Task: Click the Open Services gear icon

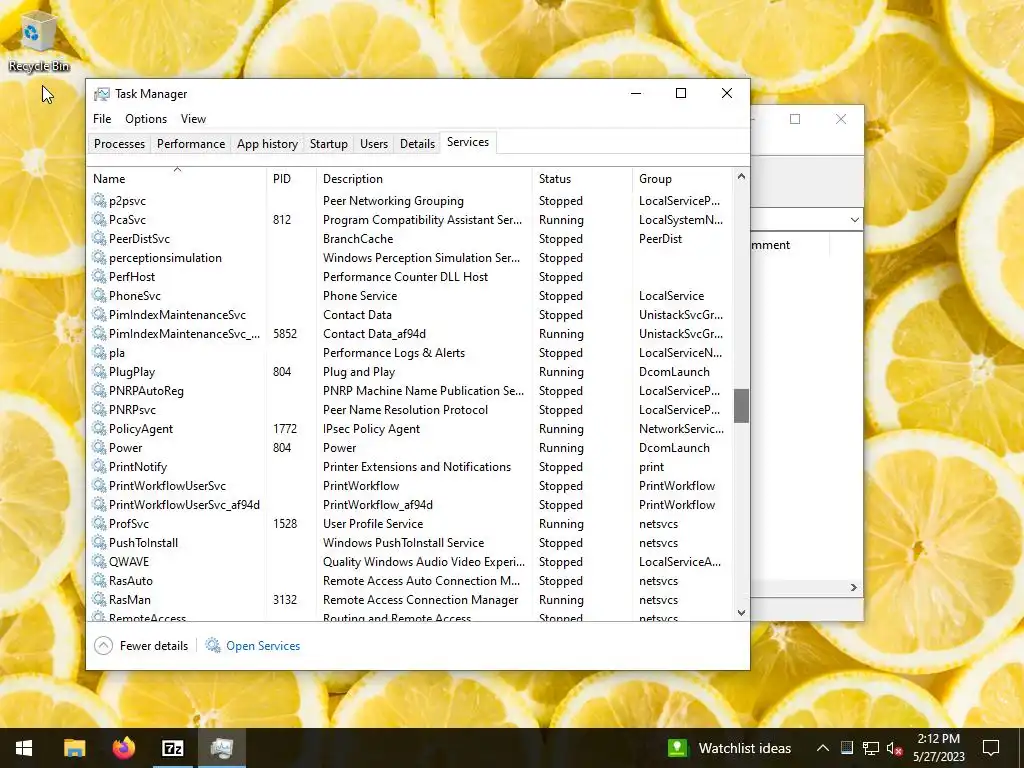Action: pyautogui.click(x=213, y=646)
